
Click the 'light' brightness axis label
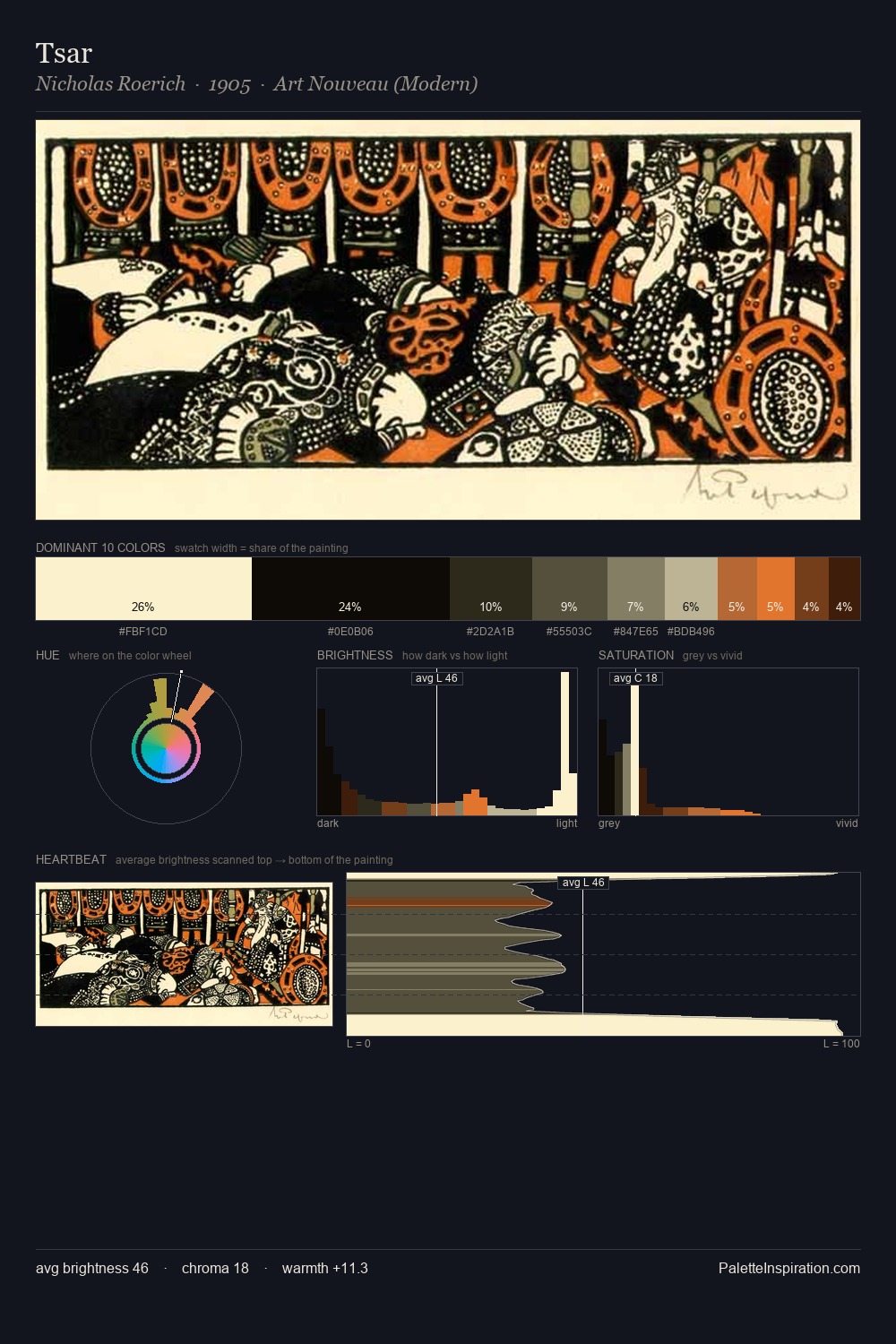566,823
